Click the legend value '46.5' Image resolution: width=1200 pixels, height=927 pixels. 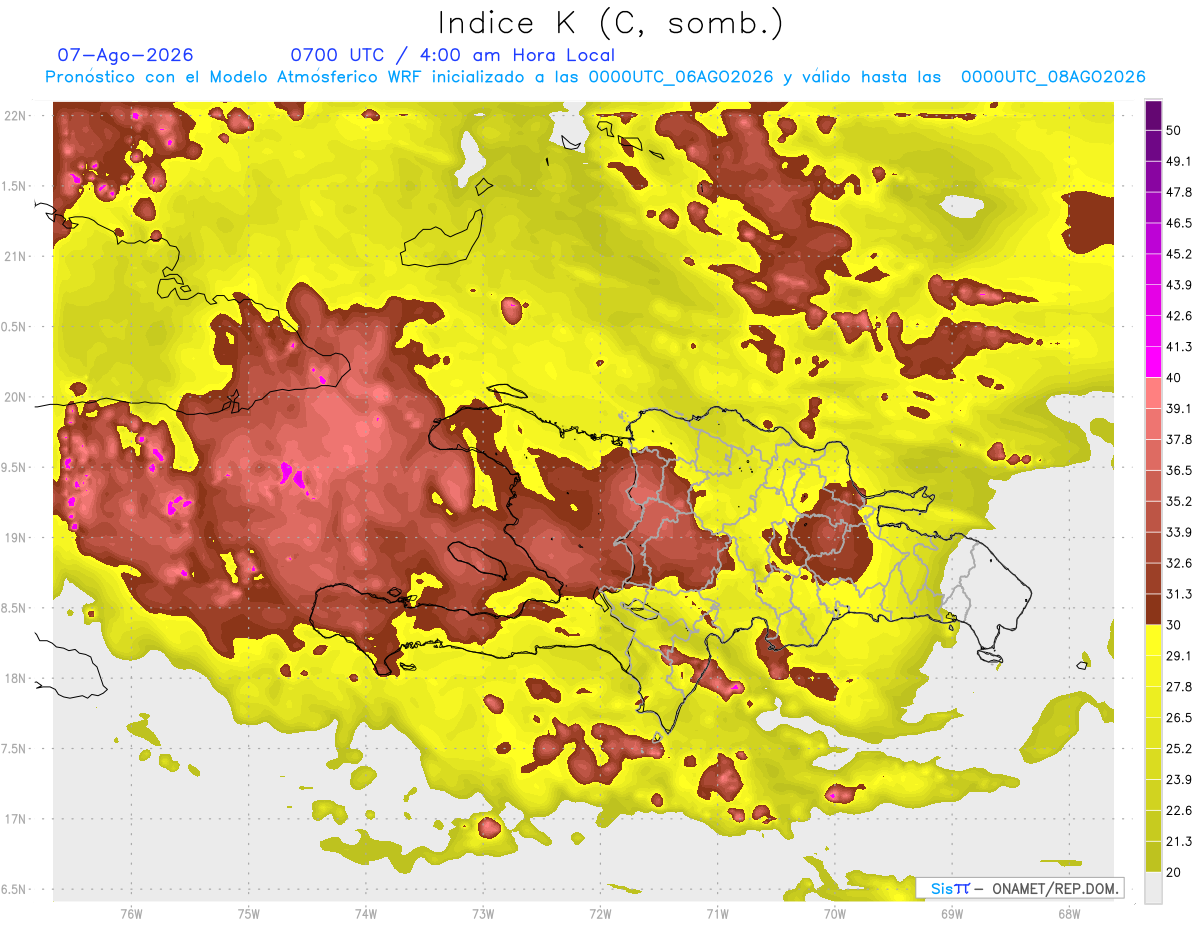pos(1179,223)
